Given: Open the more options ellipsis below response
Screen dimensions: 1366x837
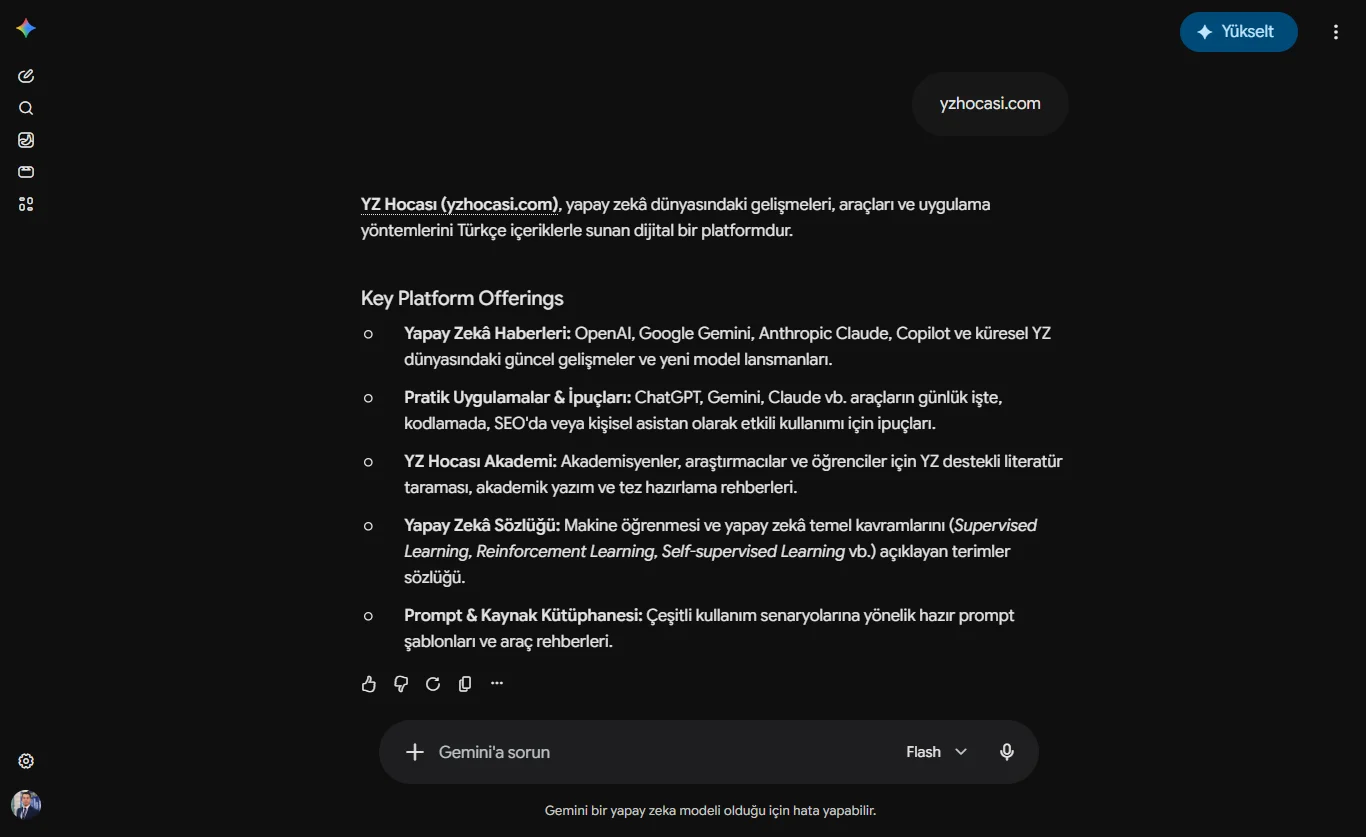Looking at the screenshot, I should coord(497,684).
